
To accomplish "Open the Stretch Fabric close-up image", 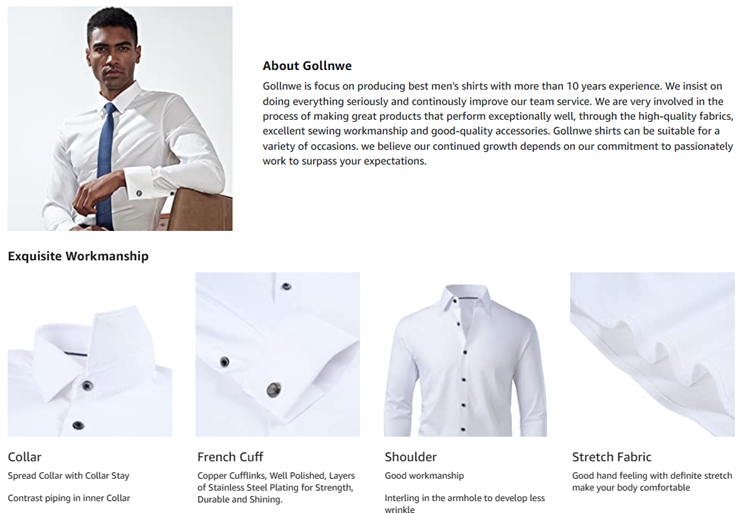I will (652, 354).
